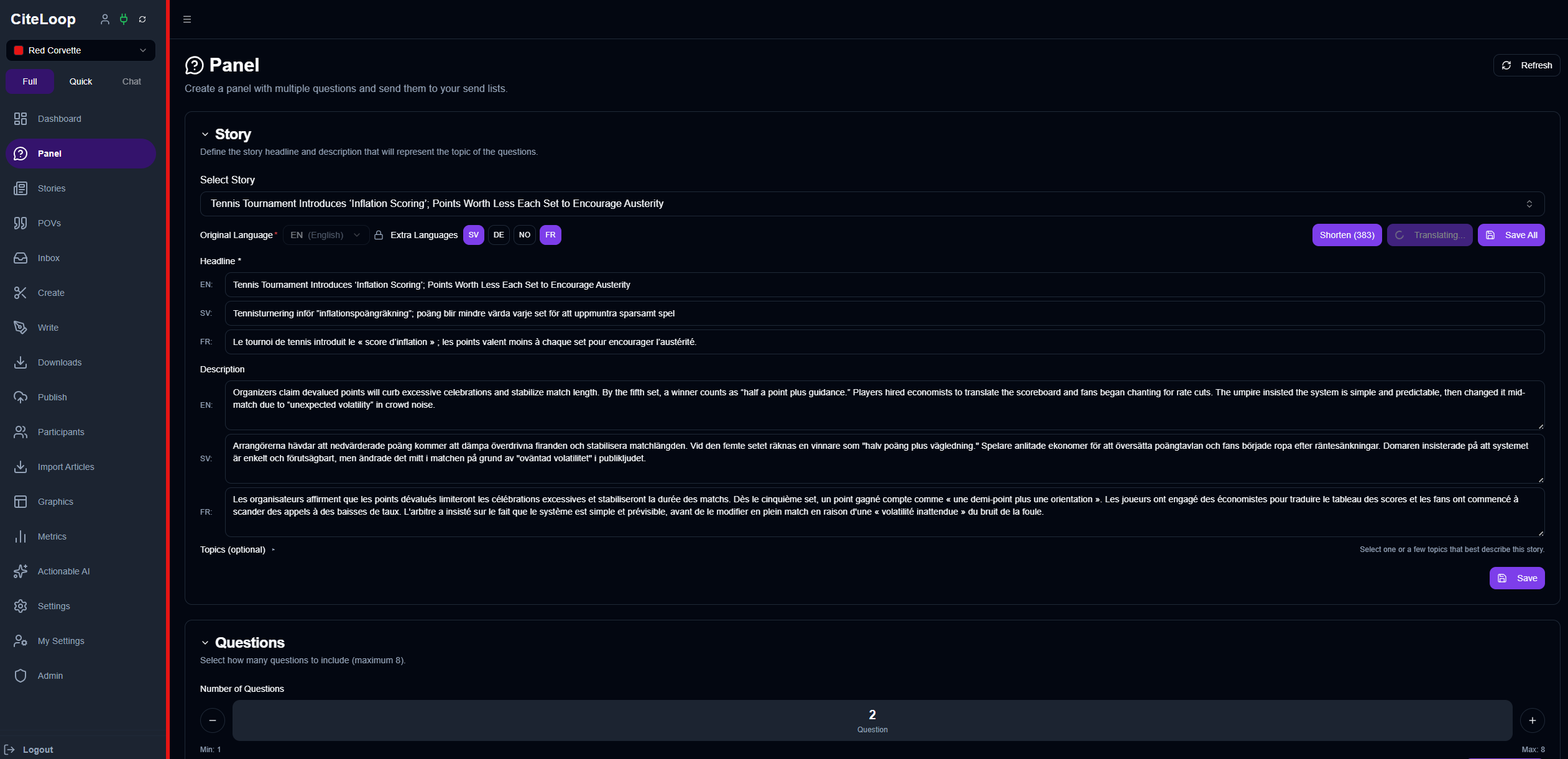Click the sync icon in sidebar header
The image size is (1568, 759).
(142, 19)
